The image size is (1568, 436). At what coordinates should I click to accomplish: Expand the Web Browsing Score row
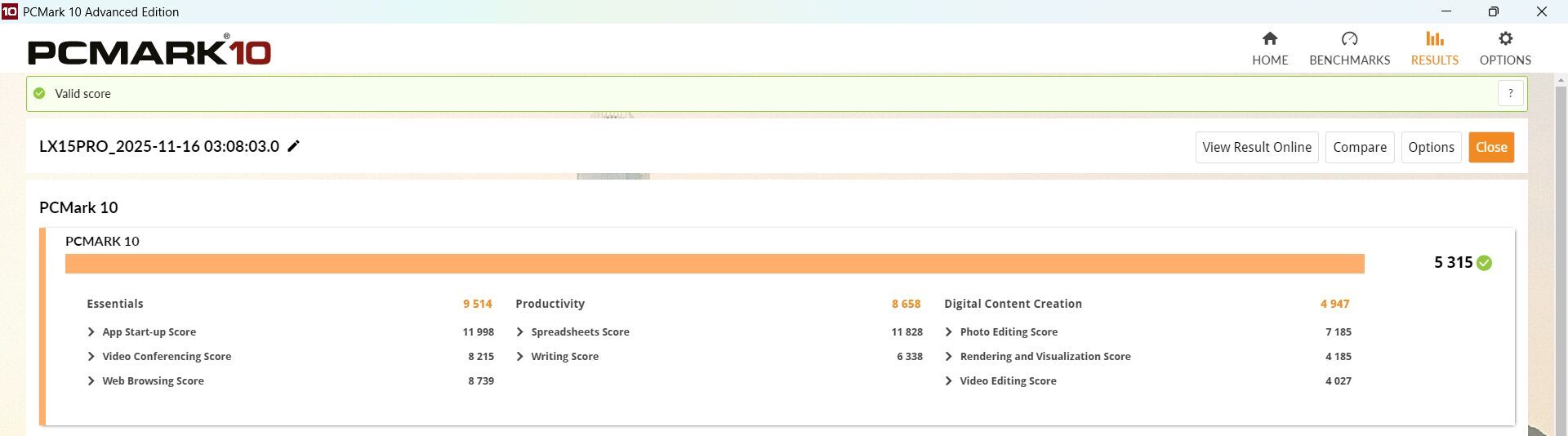pos(91,381)
